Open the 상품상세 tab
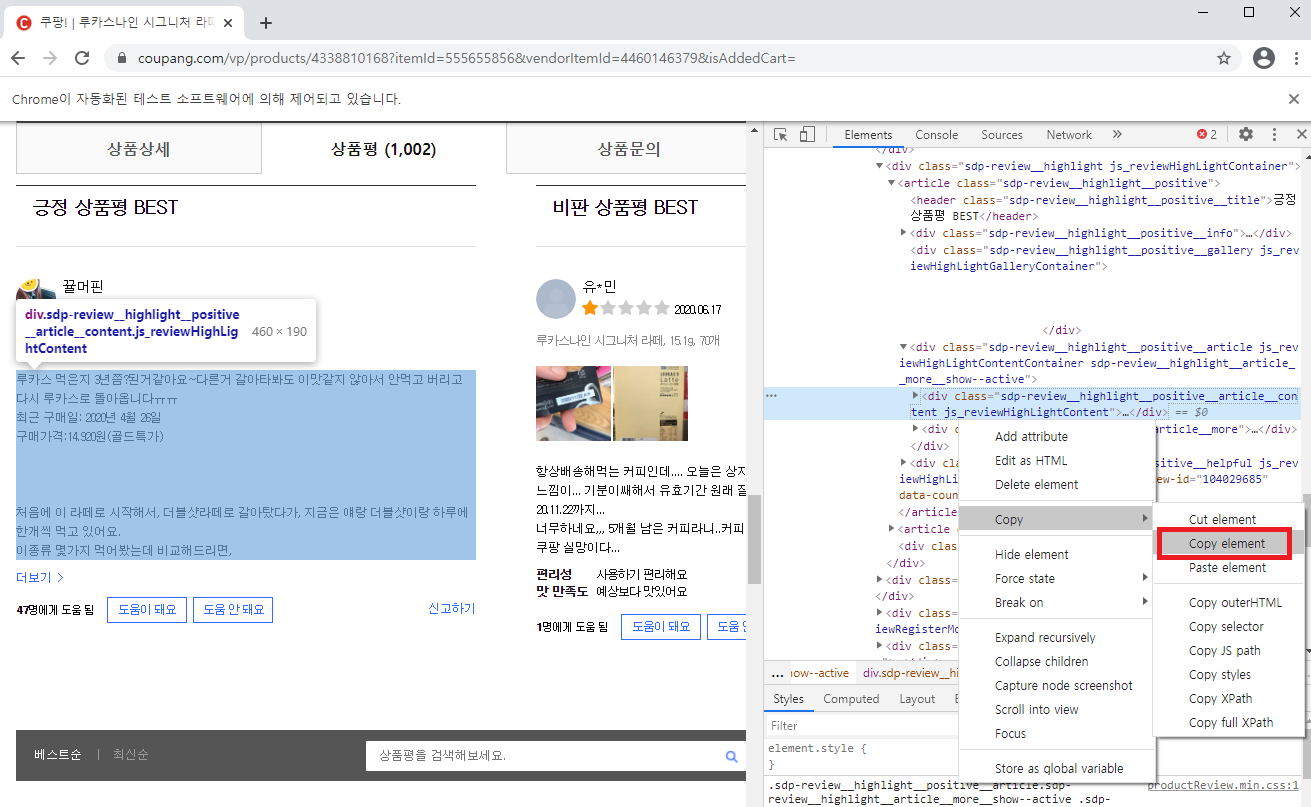Image resolution: width=1311 pixels, height=807 pixels. tap(139, 149)
